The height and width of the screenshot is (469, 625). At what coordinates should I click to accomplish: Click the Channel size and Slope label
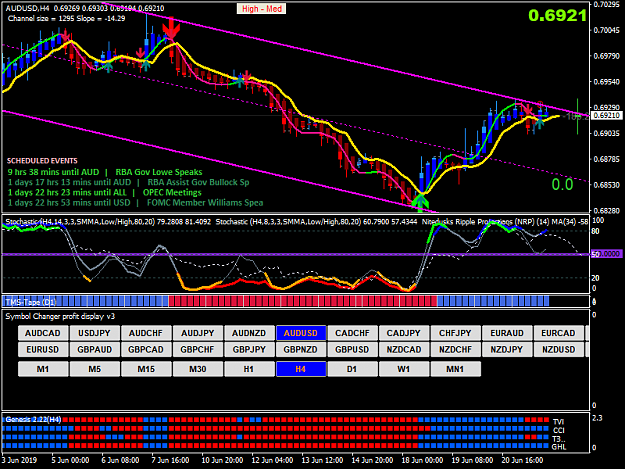tap(66, 18)
